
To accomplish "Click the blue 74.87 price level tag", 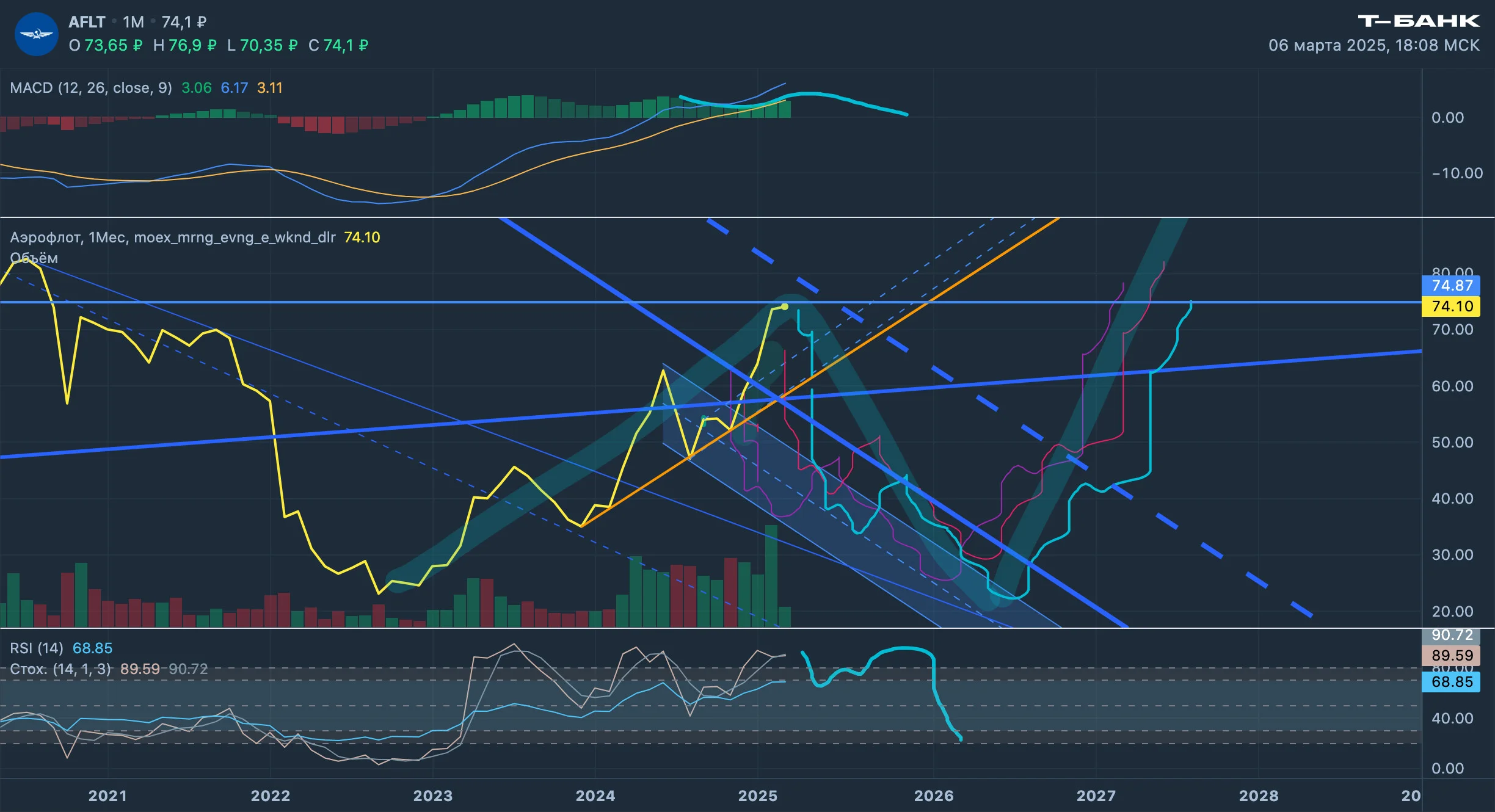I will click(1451, 285).
